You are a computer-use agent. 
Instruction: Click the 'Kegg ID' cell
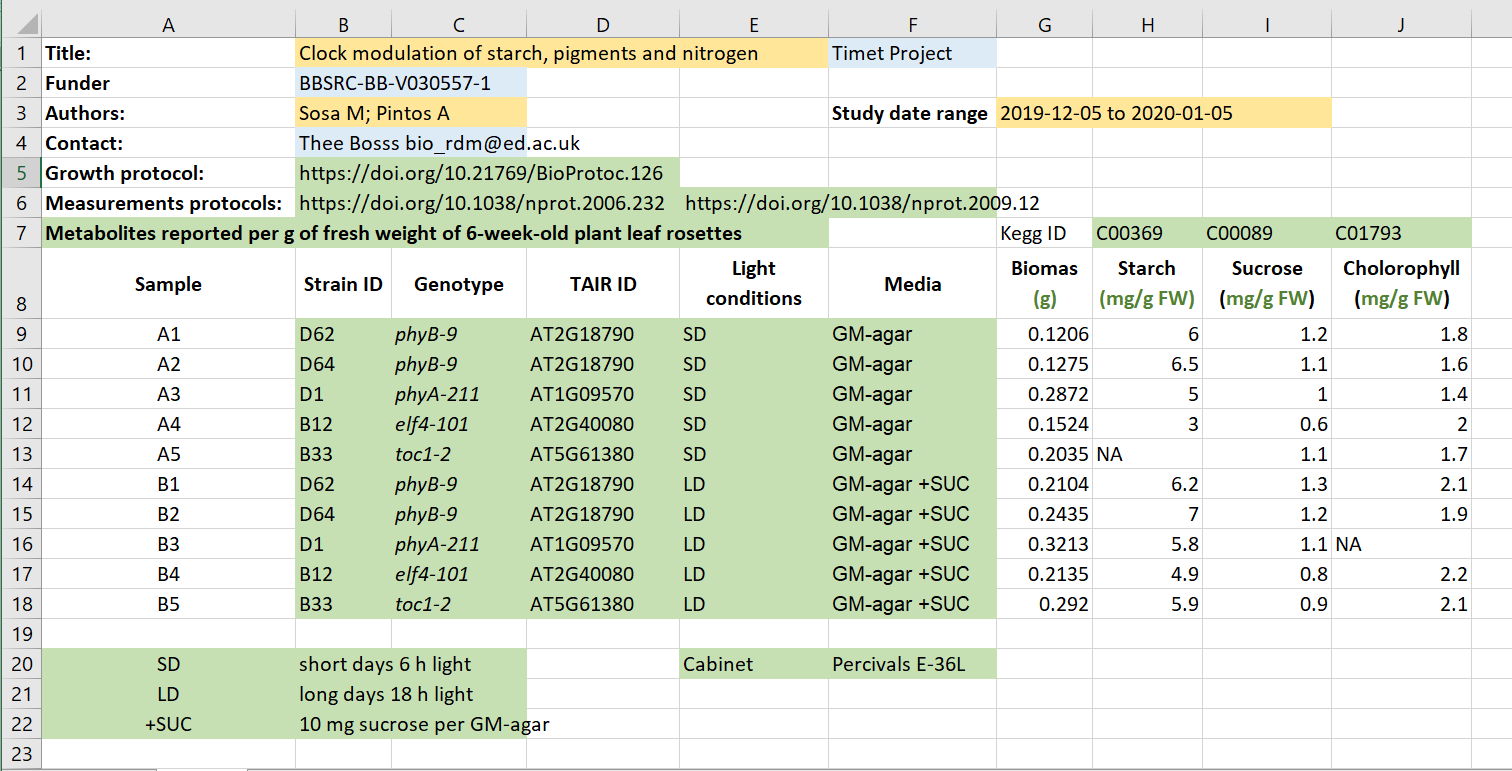coord(1045,233)
